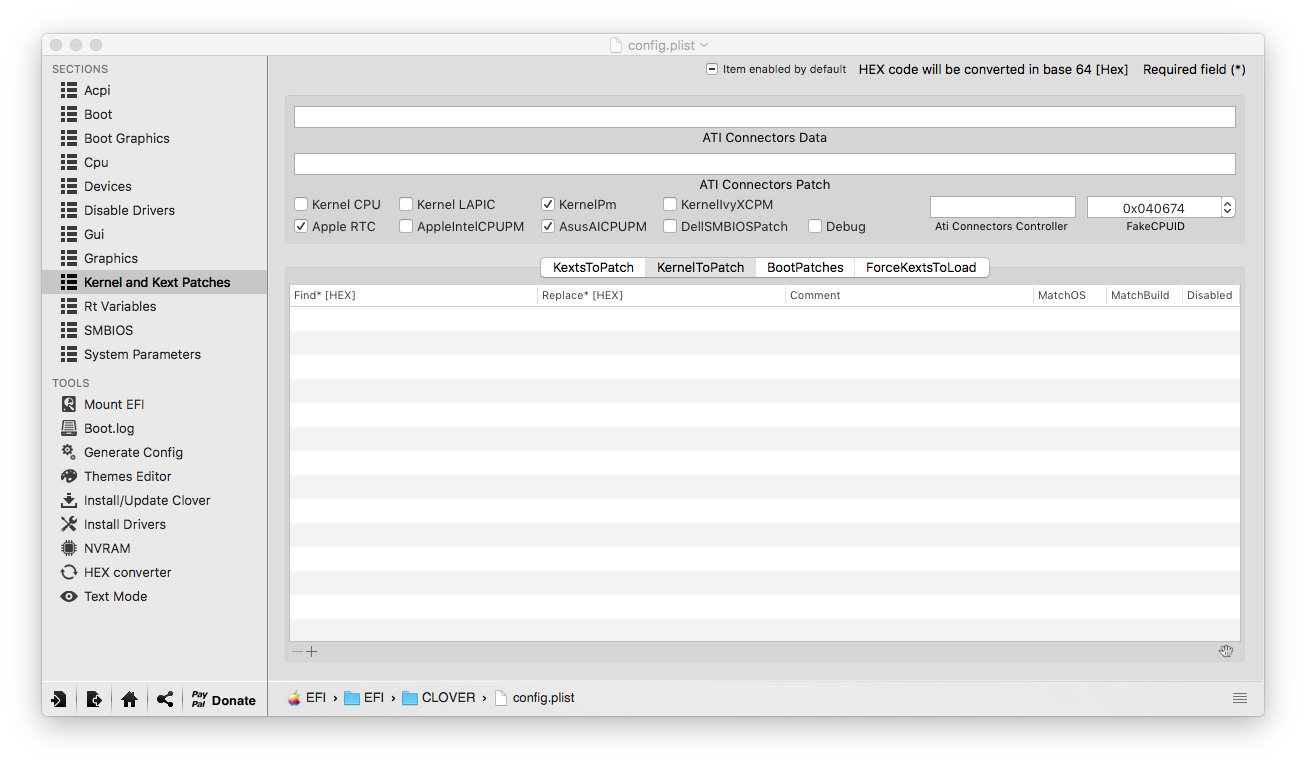The width and height of the screenshot is (1306, 766).
Task: Switch to the KernelToPatch tab
Action: (700, 267)
